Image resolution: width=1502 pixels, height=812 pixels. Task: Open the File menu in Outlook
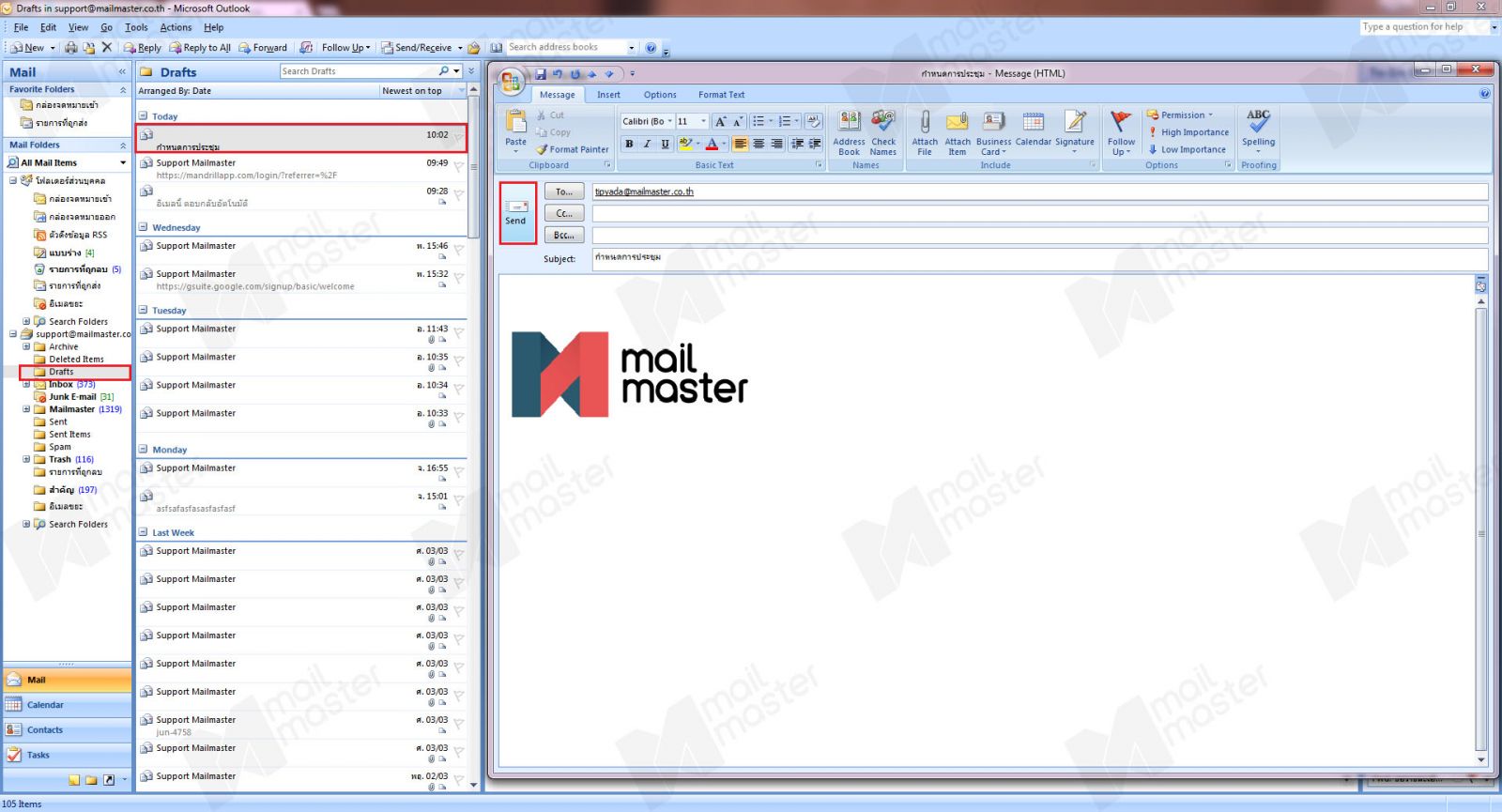[x=21, y=27]
